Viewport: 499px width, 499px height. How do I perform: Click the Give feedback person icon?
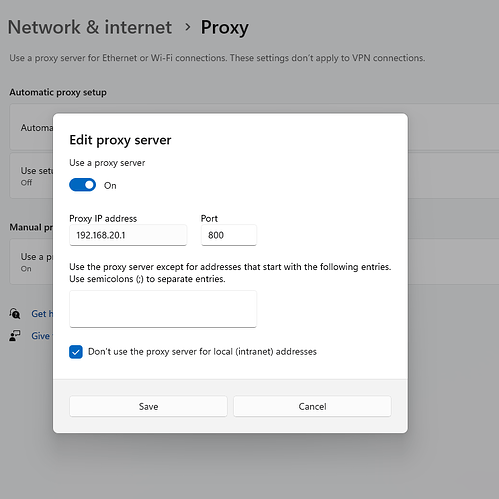pos(15,336)
